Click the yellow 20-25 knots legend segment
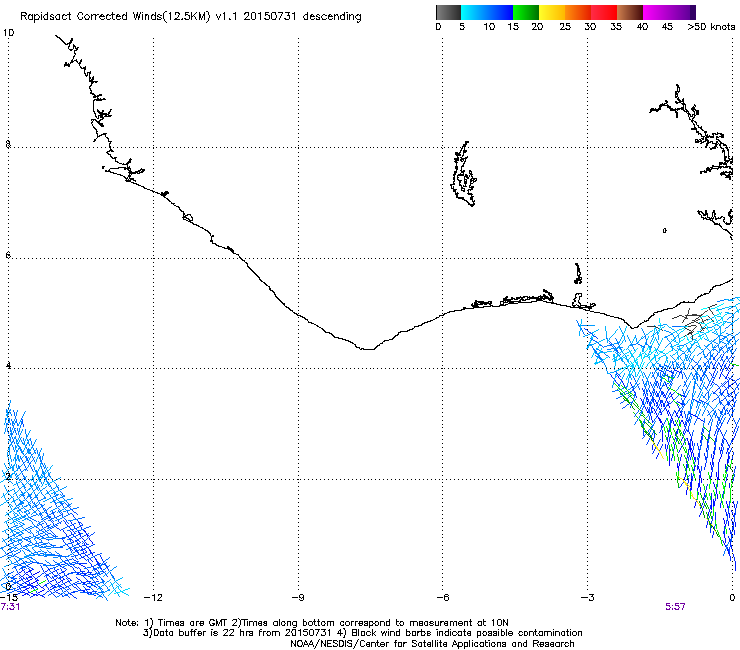This screenshot has width=740, height=650. point(552,12)
